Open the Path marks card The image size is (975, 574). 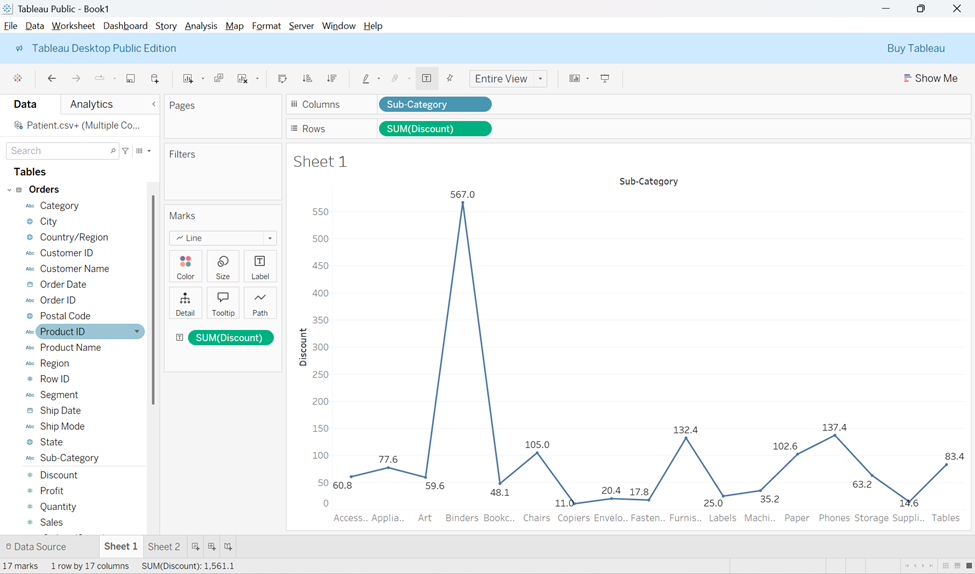point(260,303)
